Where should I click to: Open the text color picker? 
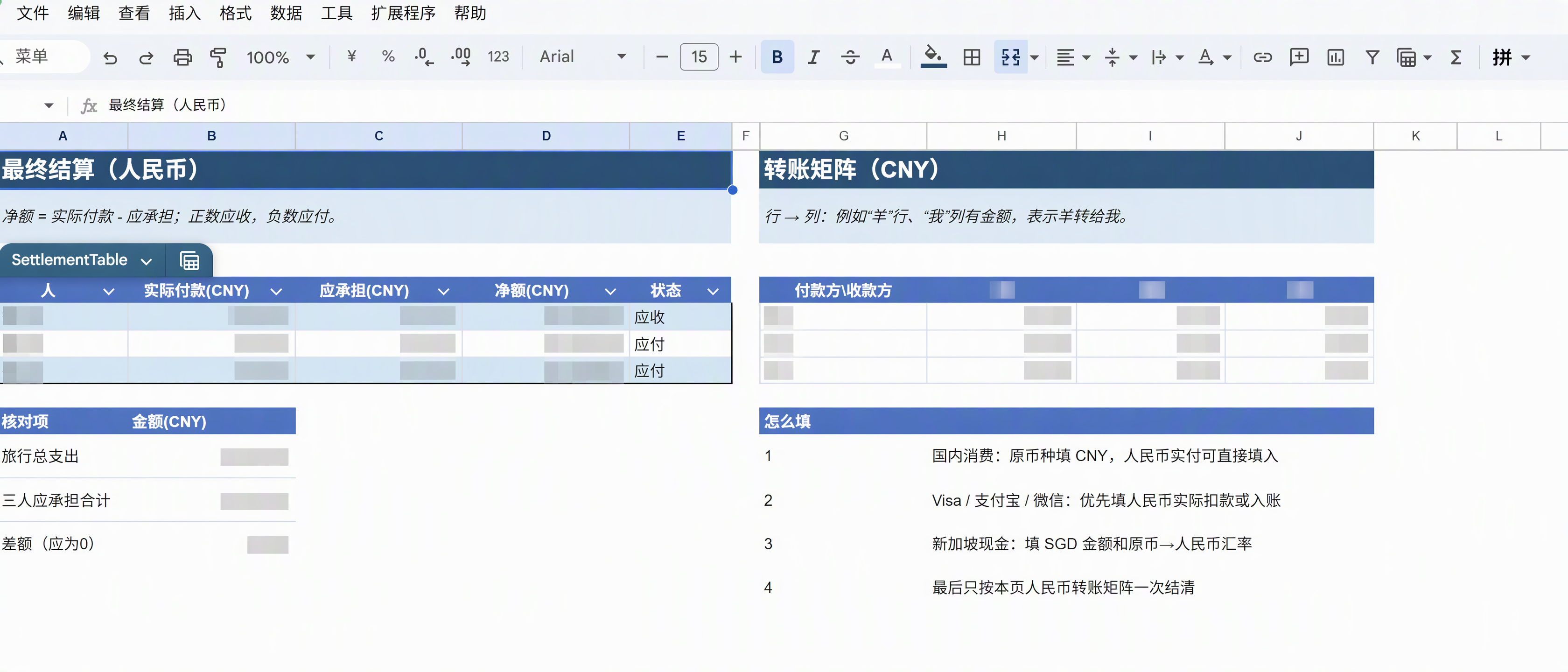click(x=887, y=57)
